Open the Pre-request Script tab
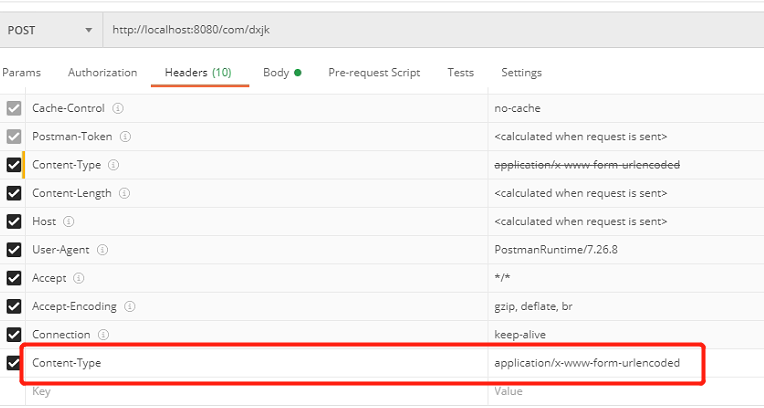Screen dimensions: 764x408 pyautogui.click(x=374, y=73)
